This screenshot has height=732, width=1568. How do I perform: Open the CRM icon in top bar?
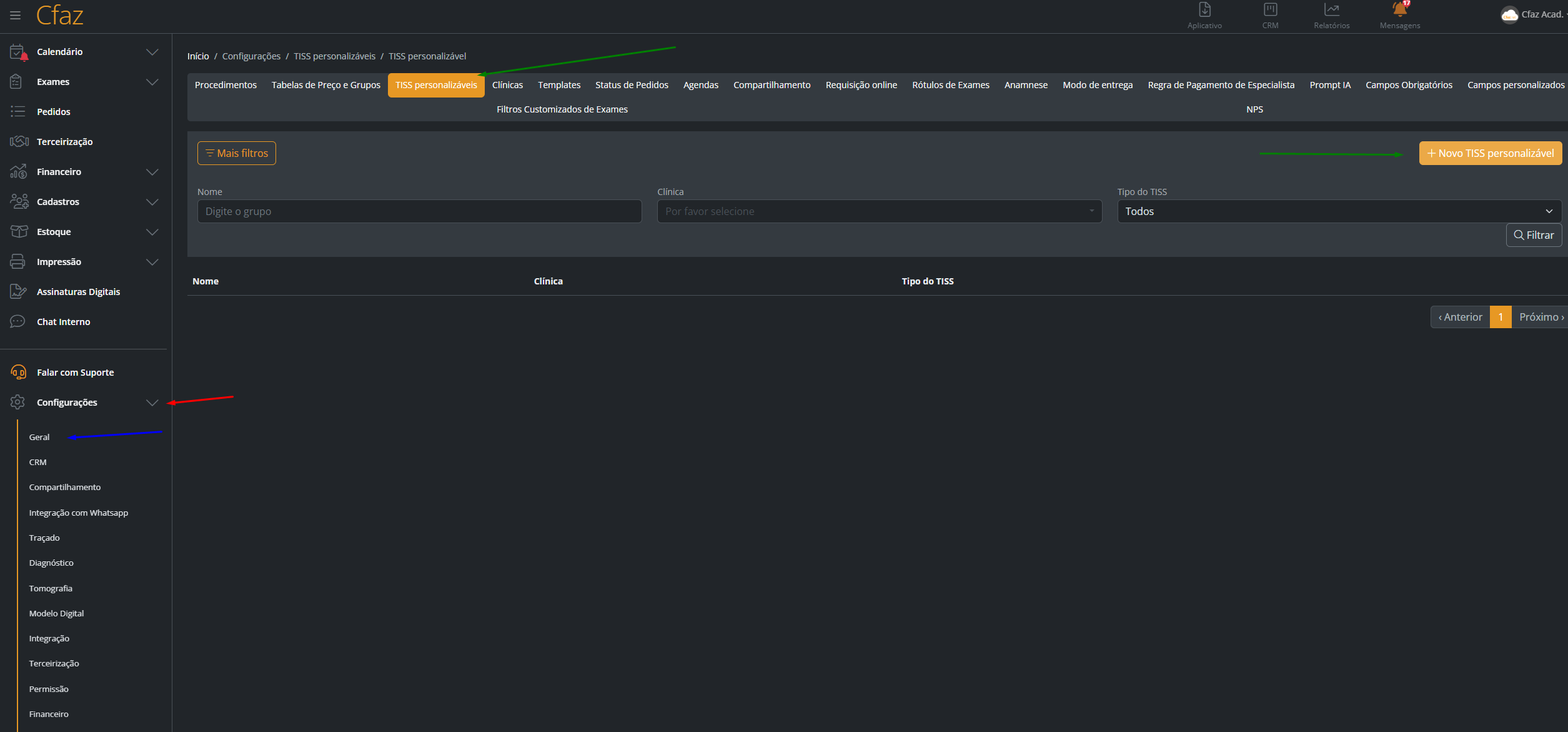1270,10
